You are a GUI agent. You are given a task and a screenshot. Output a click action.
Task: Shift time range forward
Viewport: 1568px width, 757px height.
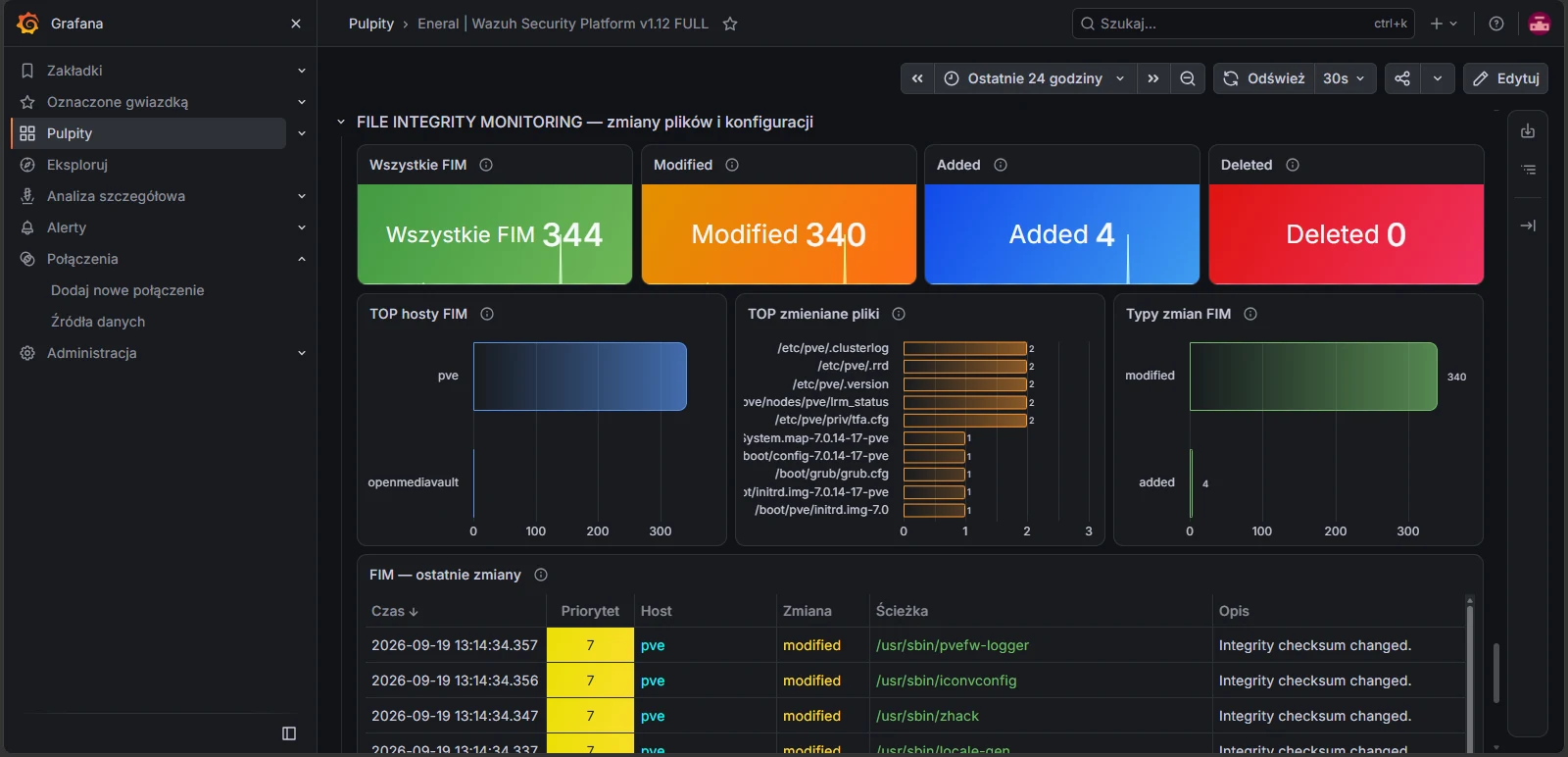[x=1153, y=78]
